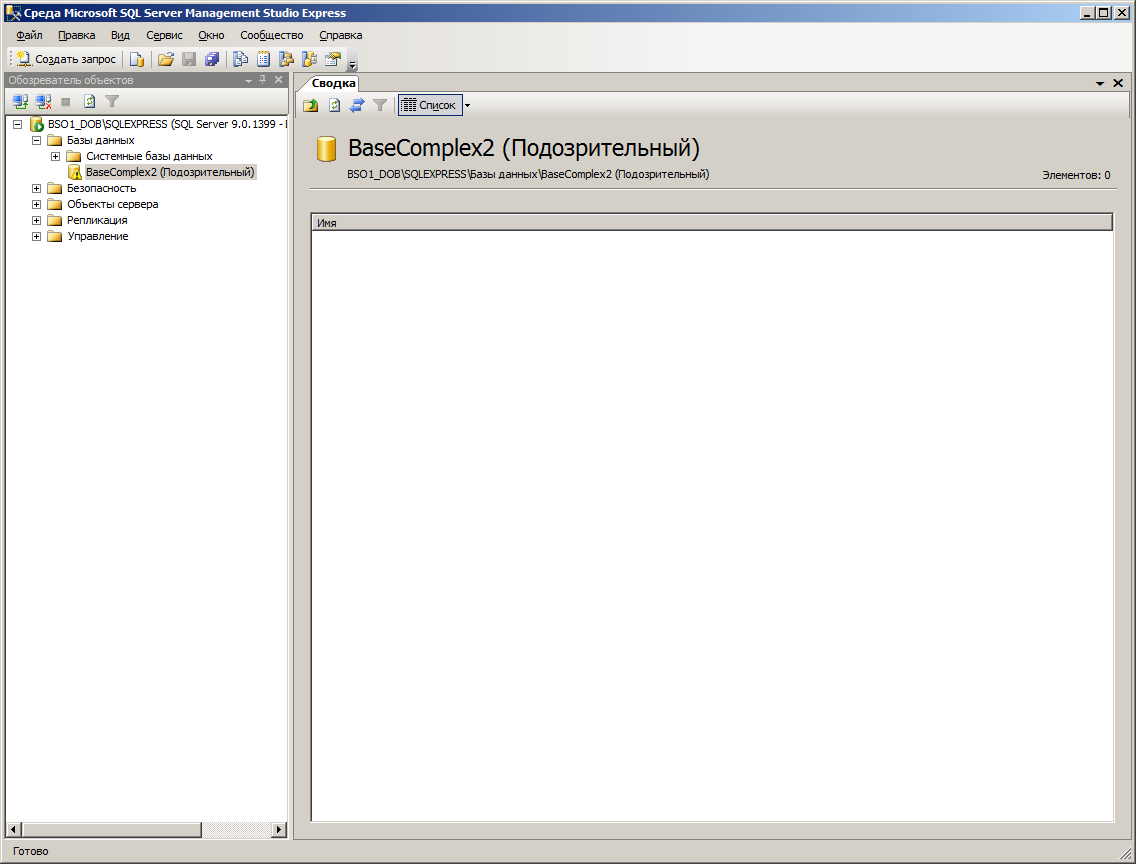
Task: Open the Окно menu
Action: pos(212,35)
